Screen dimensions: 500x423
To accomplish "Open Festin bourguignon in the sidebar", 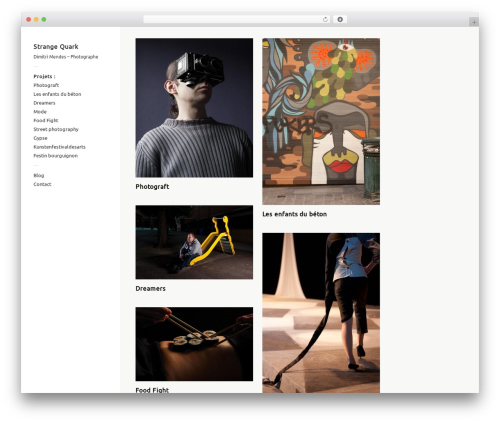I will pos(55,156).
